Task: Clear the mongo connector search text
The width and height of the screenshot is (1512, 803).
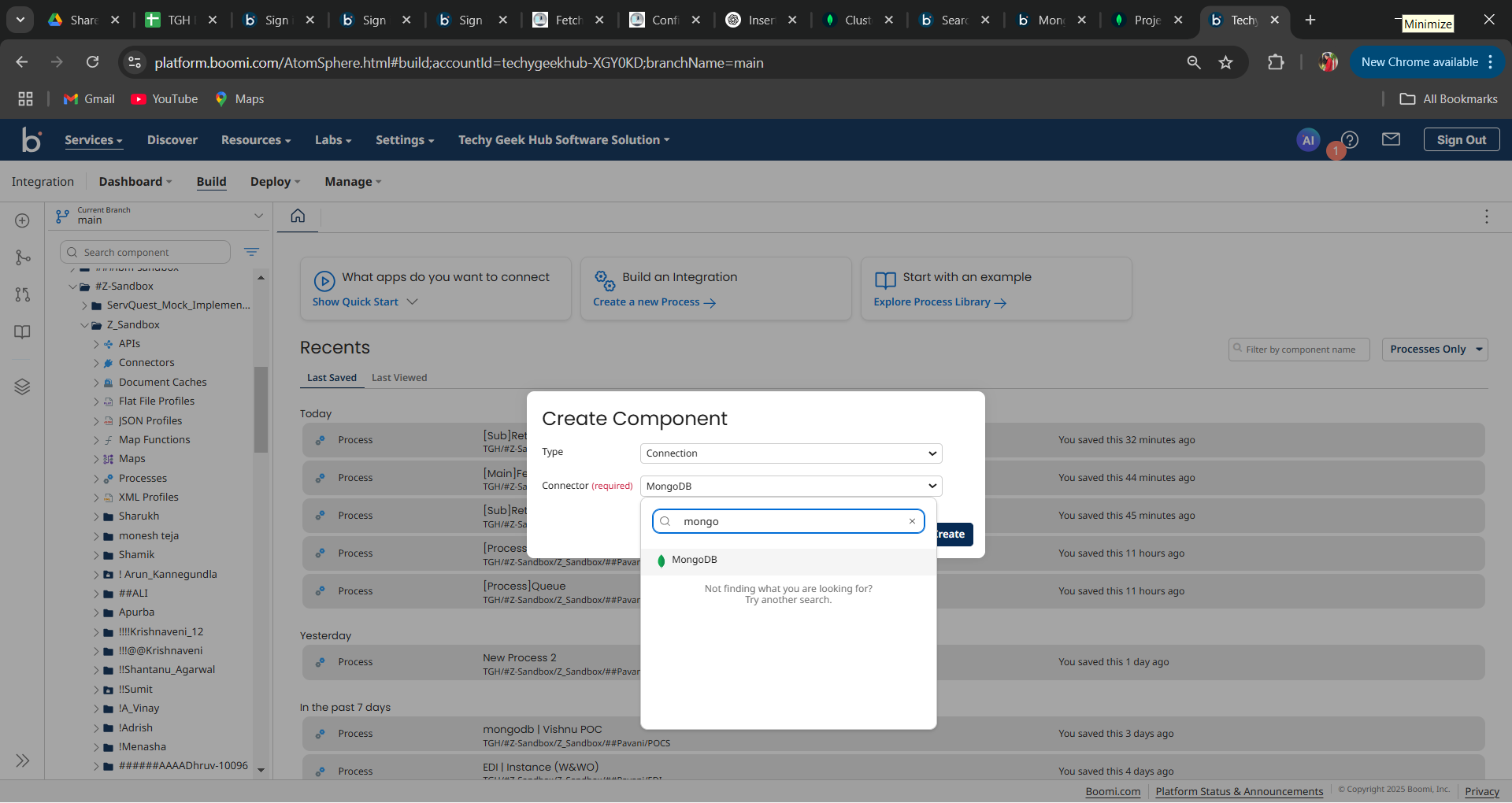Action: (912, 521)
